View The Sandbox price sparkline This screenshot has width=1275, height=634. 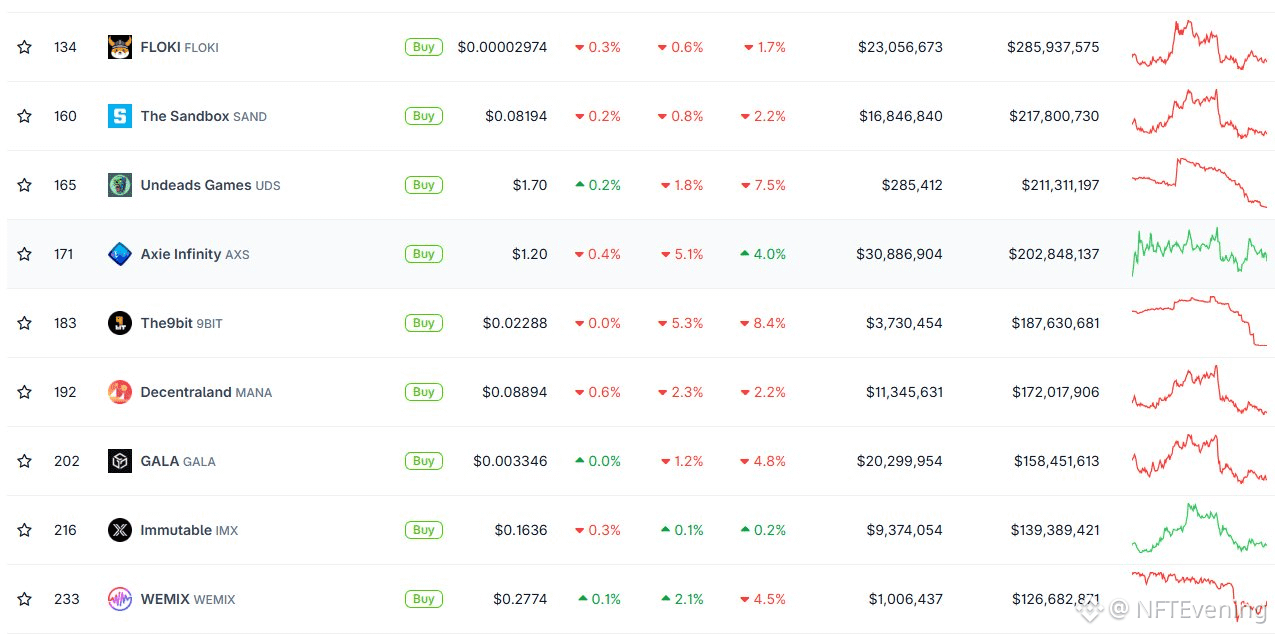click(x=1199, y=114)
